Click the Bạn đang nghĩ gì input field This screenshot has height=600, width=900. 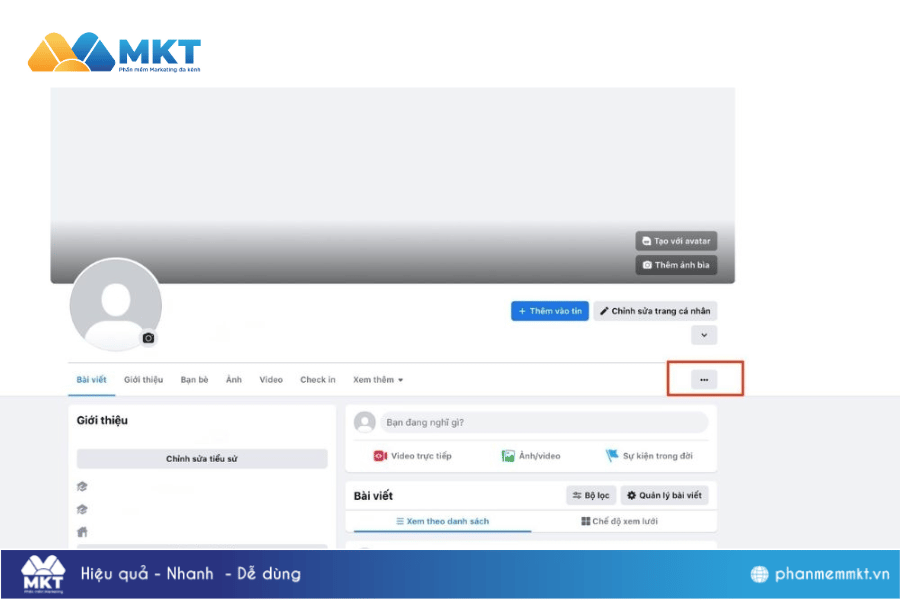point(544,423)
